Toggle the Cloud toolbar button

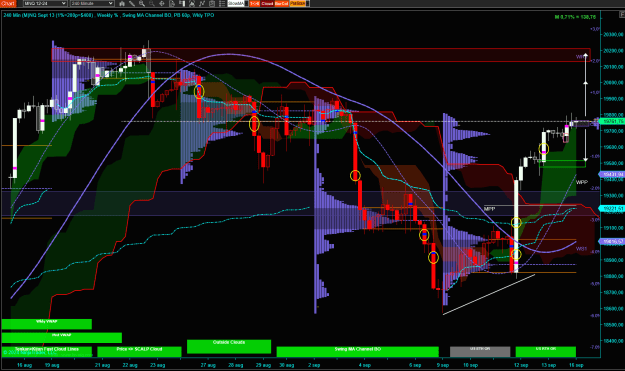[x=267, y=4]
